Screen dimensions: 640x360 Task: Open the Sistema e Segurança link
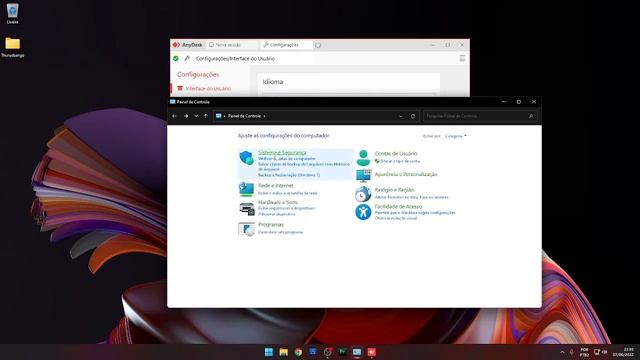click(282, 153)
